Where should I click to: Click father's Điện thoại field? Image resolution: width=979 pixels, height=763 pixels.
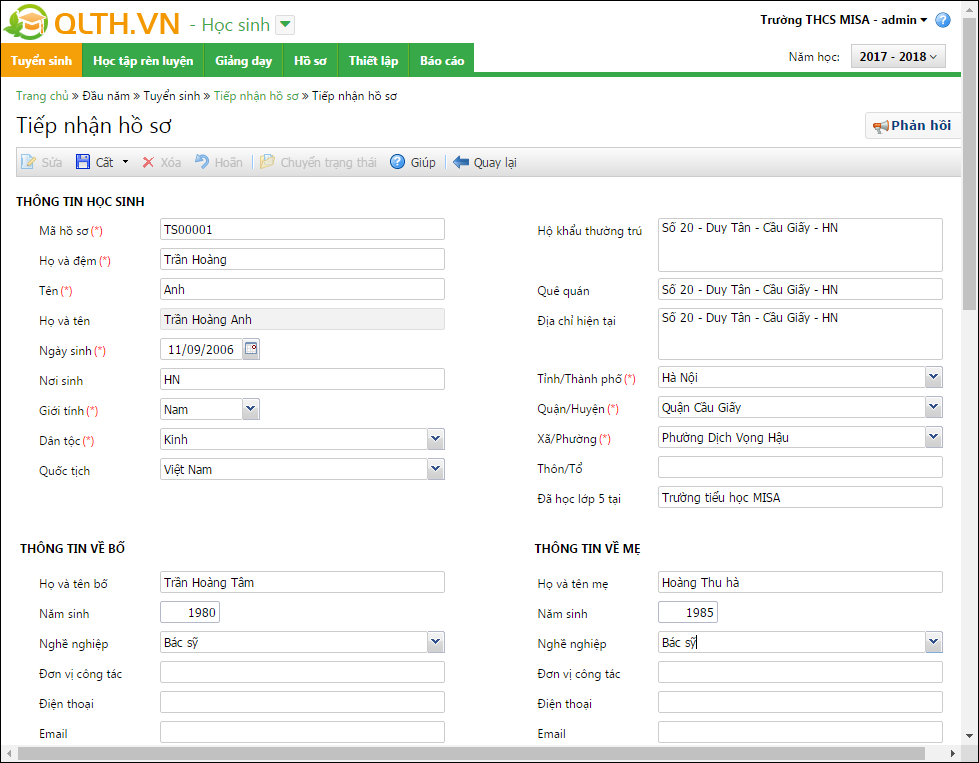tap(302, 702)
